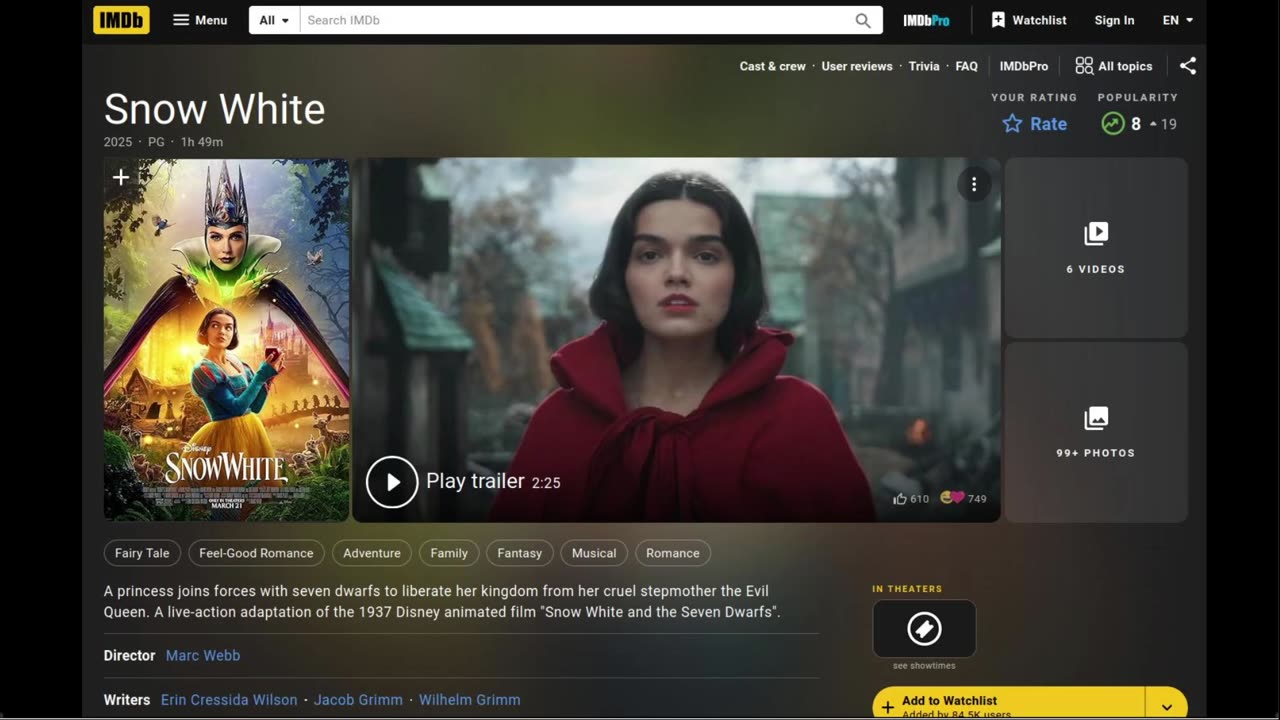Image resolution: width=1280 pixels, height=720 pixels.
Task: Open the EN language dropdown
Action: pos(1177,20)
